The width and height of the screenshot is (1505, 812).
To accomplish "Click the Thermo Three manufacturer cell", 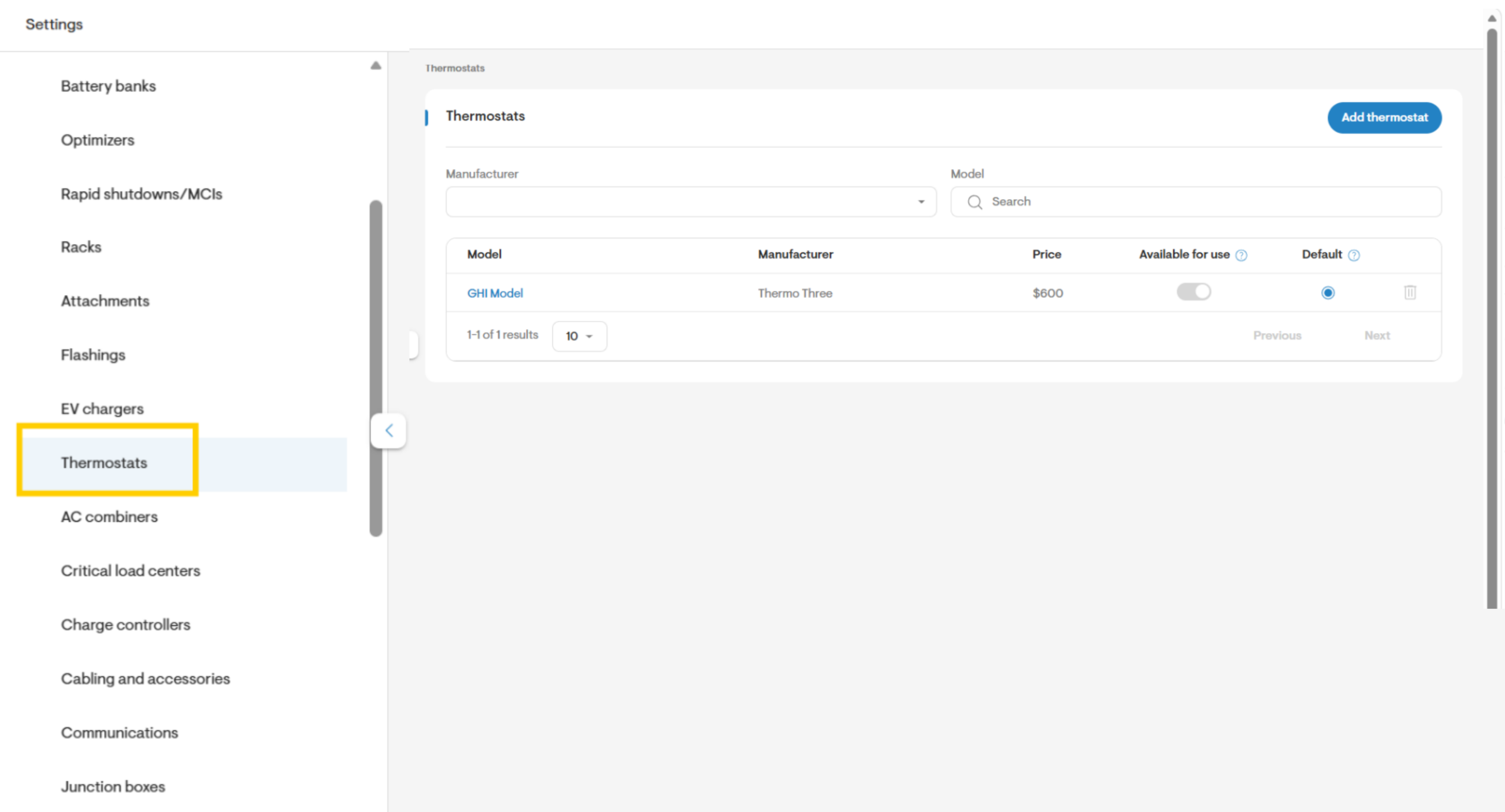I will click(795, 293).
